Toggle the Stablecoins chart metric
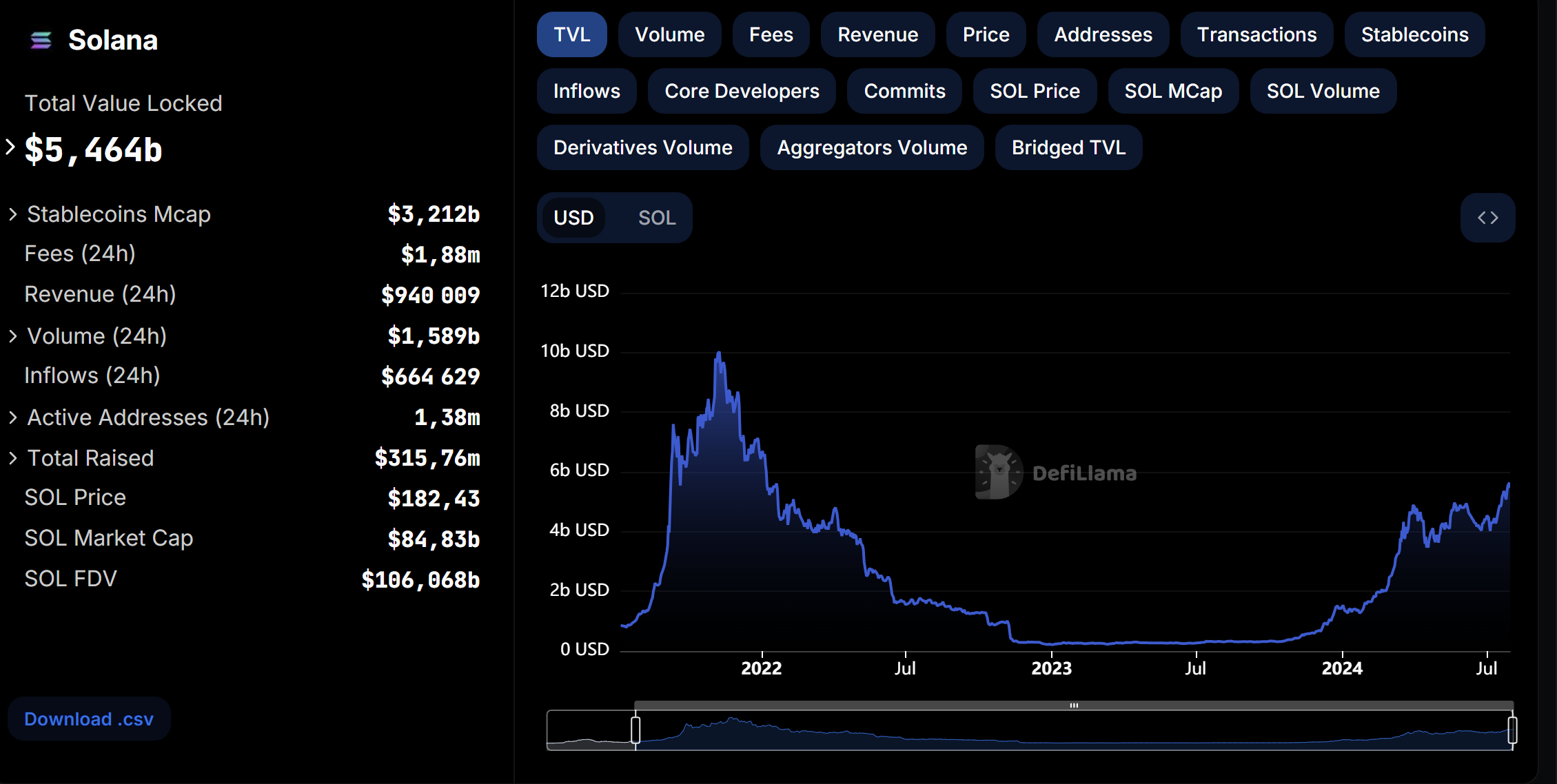 coord(1415,34)
